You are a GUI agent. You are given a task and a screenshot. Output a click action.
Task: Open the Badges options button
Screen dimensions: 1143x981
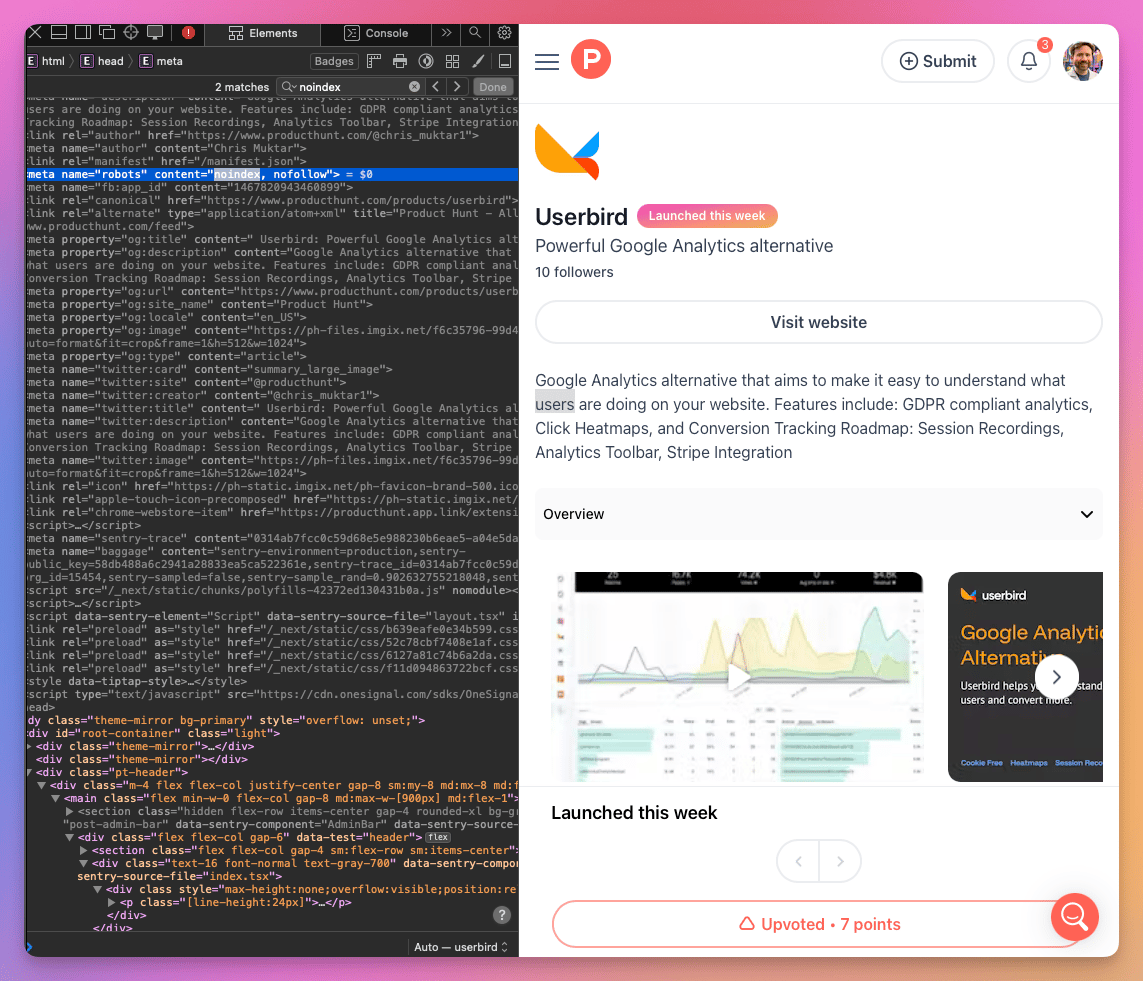click(x=334, y=61)
